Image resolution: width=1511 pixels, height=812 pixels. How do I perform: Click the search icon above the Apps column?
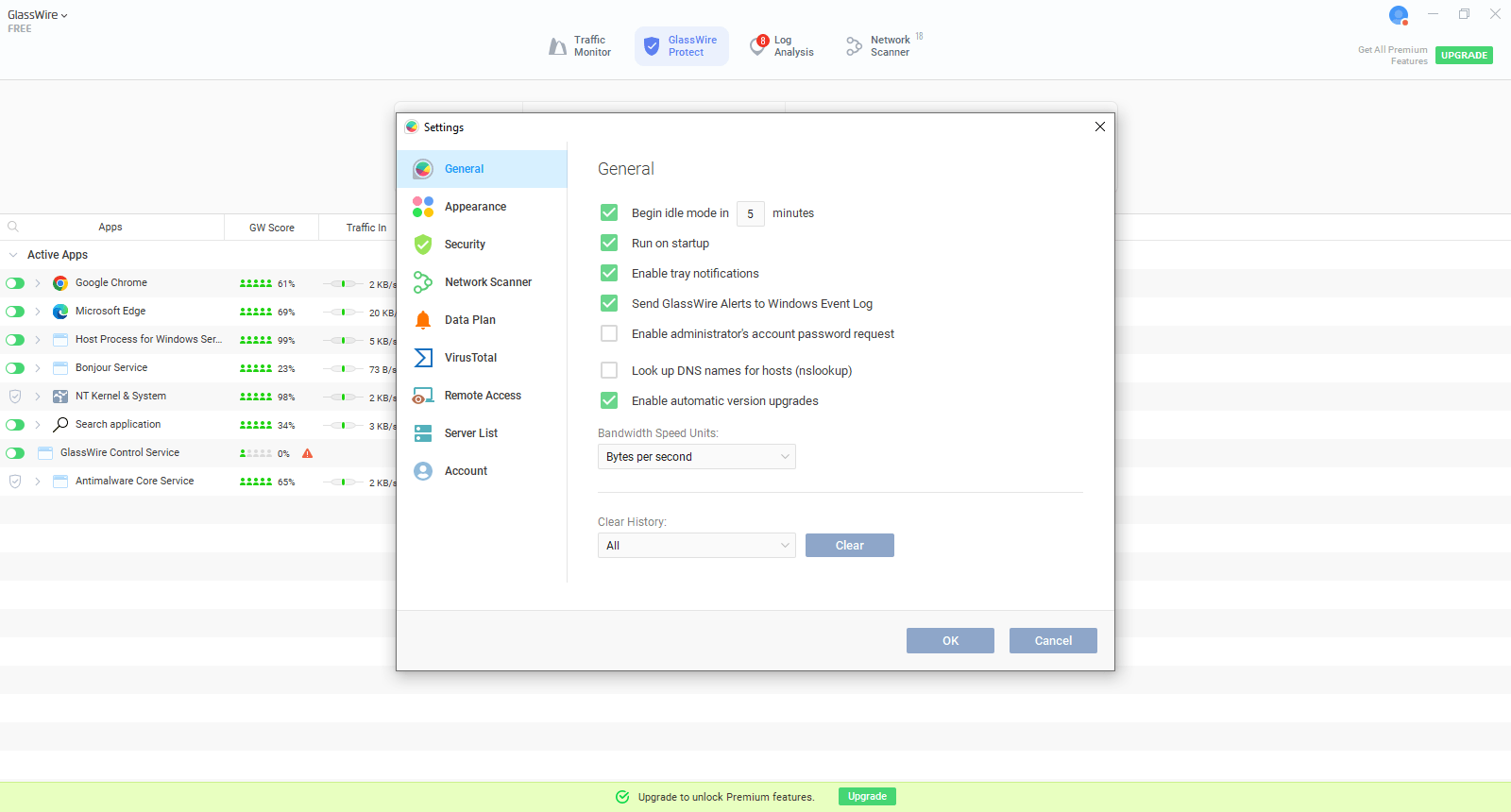point(13,227)
